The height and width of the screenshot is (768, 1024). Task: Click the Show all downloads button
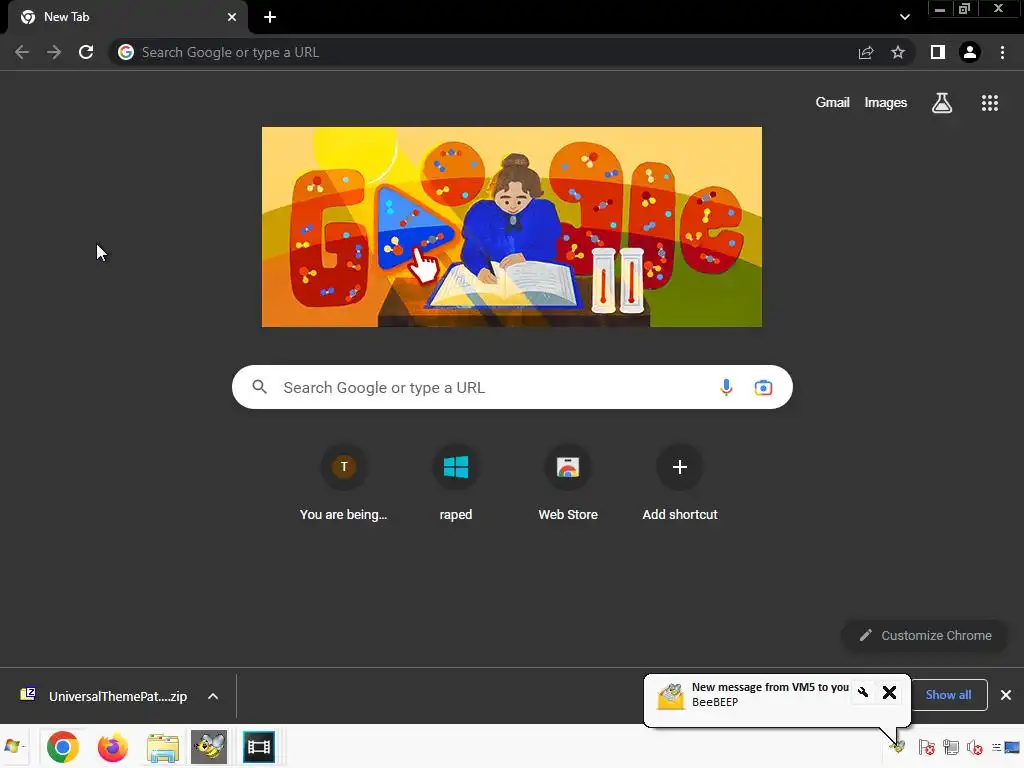948,695
